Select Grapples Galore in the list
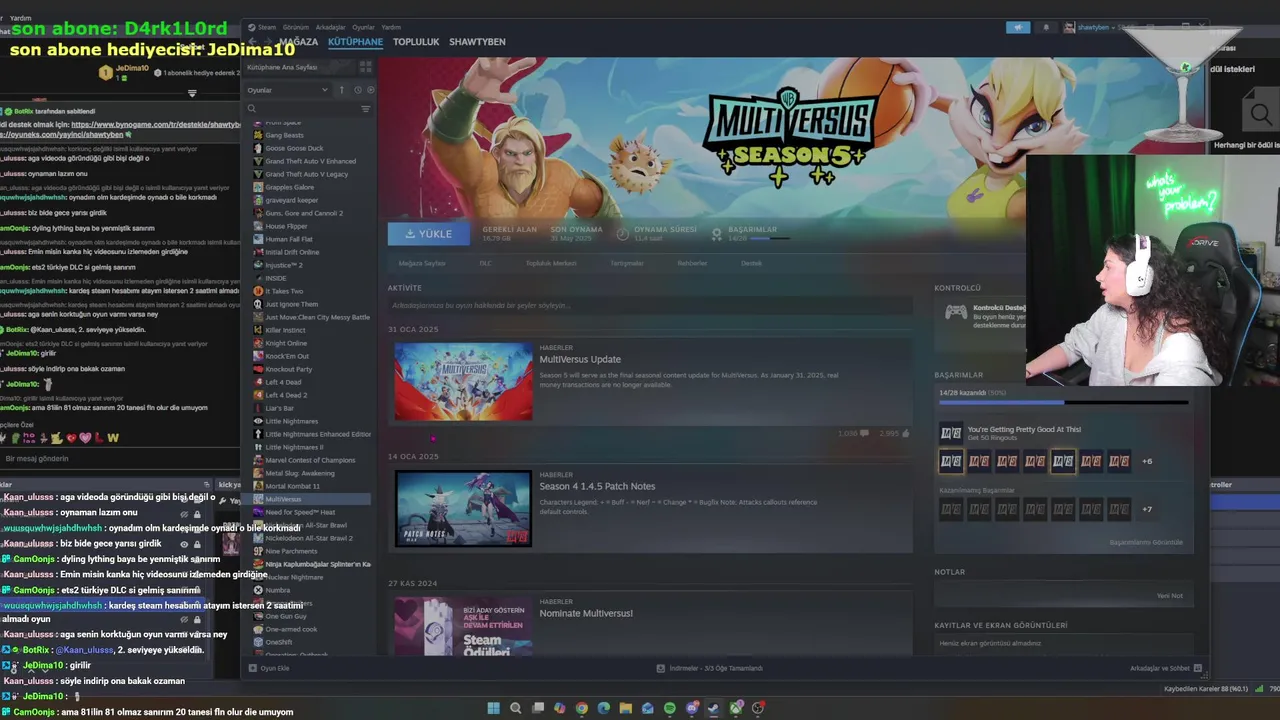This screenshot has width=1280, height=720. pos(289,187)
